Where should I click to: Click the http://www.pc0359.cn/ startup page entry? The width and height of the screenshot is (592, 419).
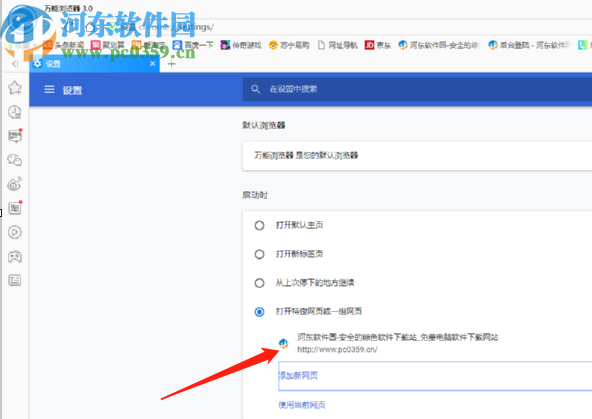coord(337,350)
